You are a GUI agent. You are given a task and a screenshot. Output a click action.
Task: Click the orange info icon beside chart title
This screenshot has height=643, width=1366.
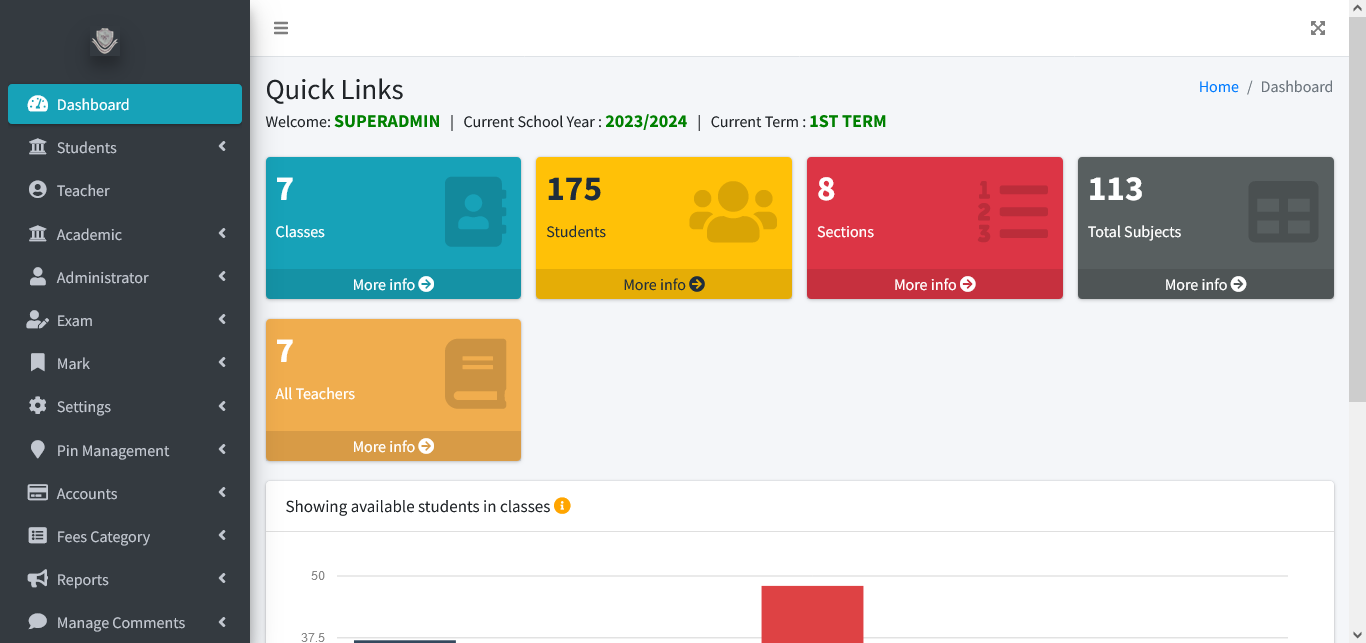point(562,506)
